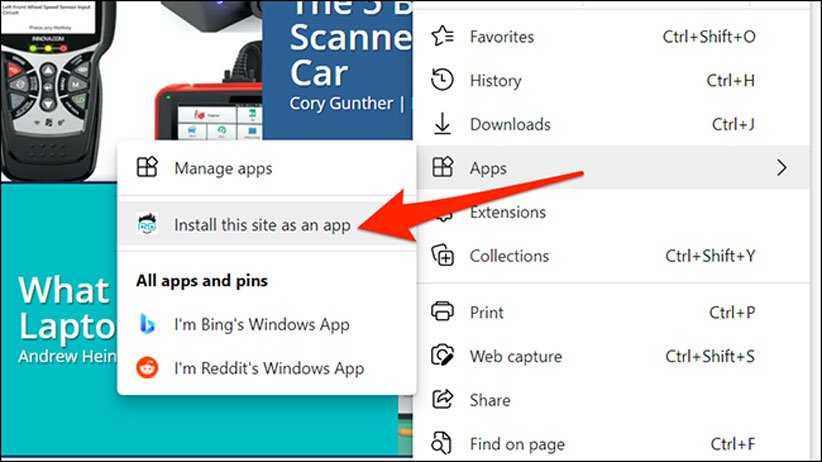The height and width of the screenshot is (462, 822).
Task: Expand Apps submenu chevron arrow
Action: (x=782, y=168)
